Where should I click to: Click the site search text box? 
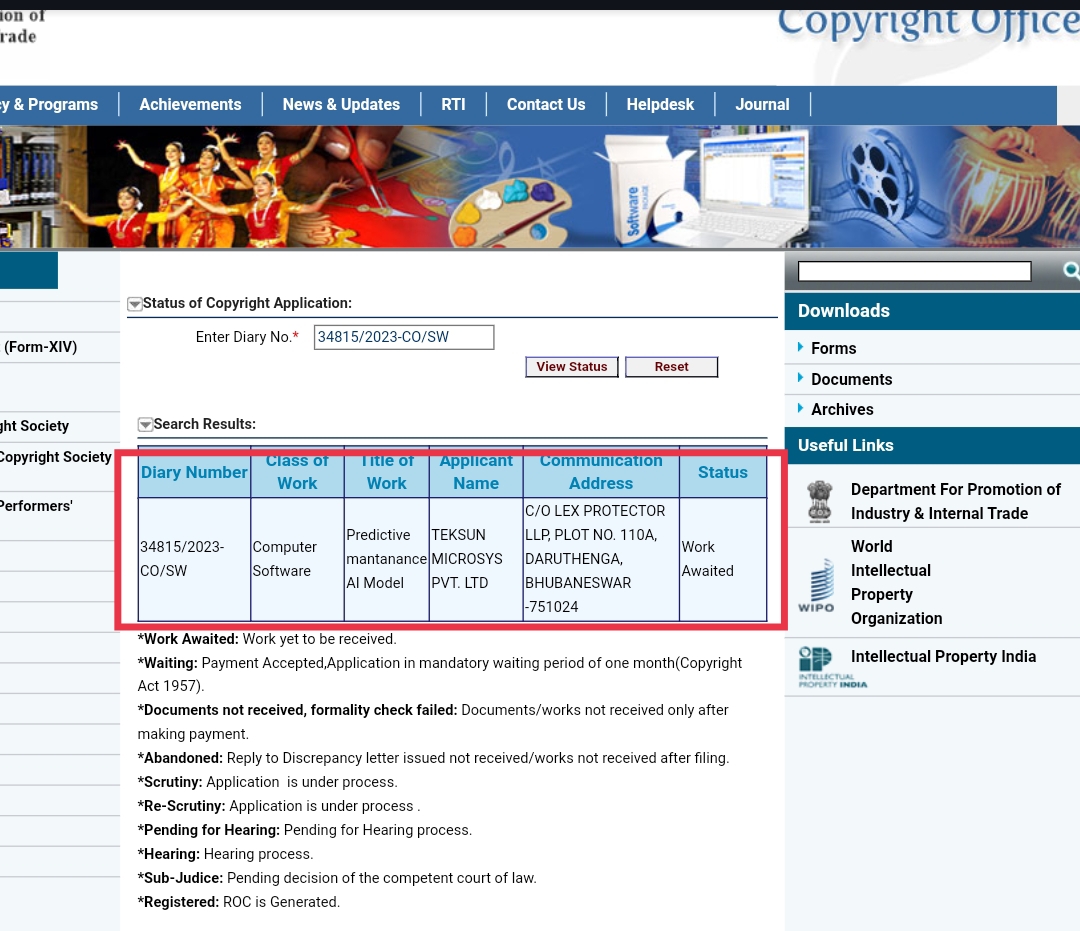click(914, 271)
